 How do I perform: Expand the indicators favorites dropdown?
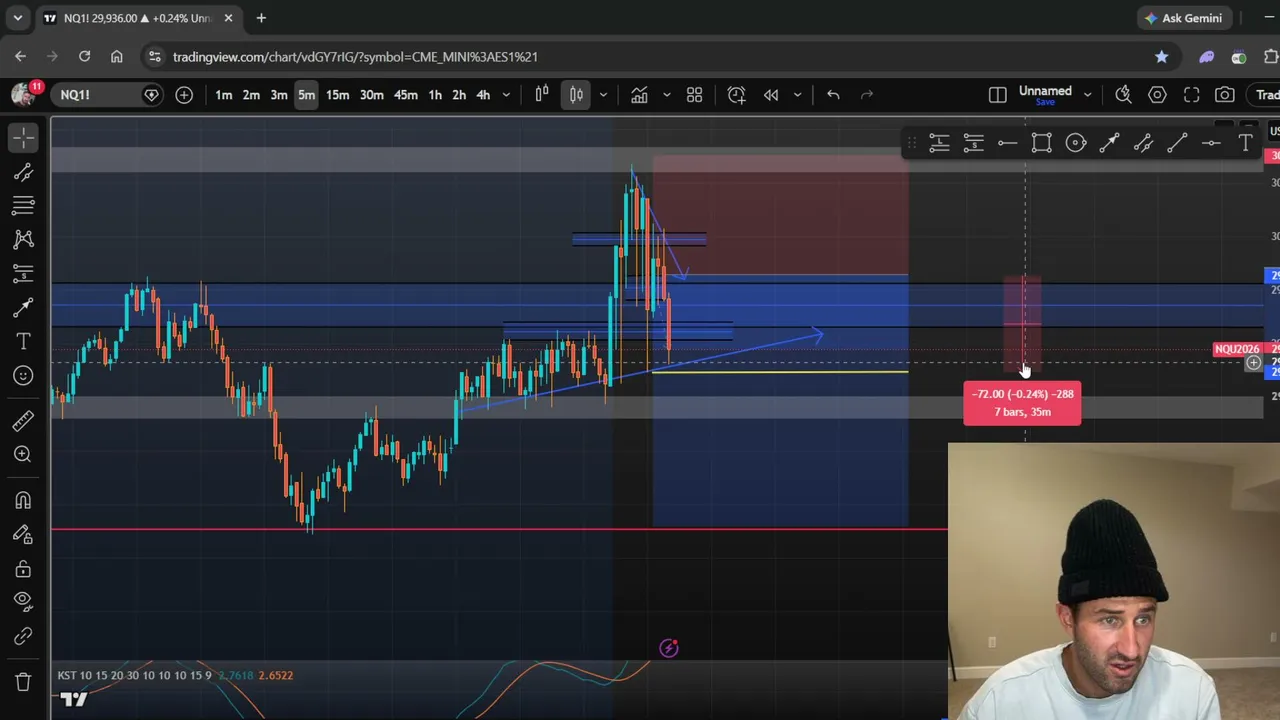(x=668, y=95)
